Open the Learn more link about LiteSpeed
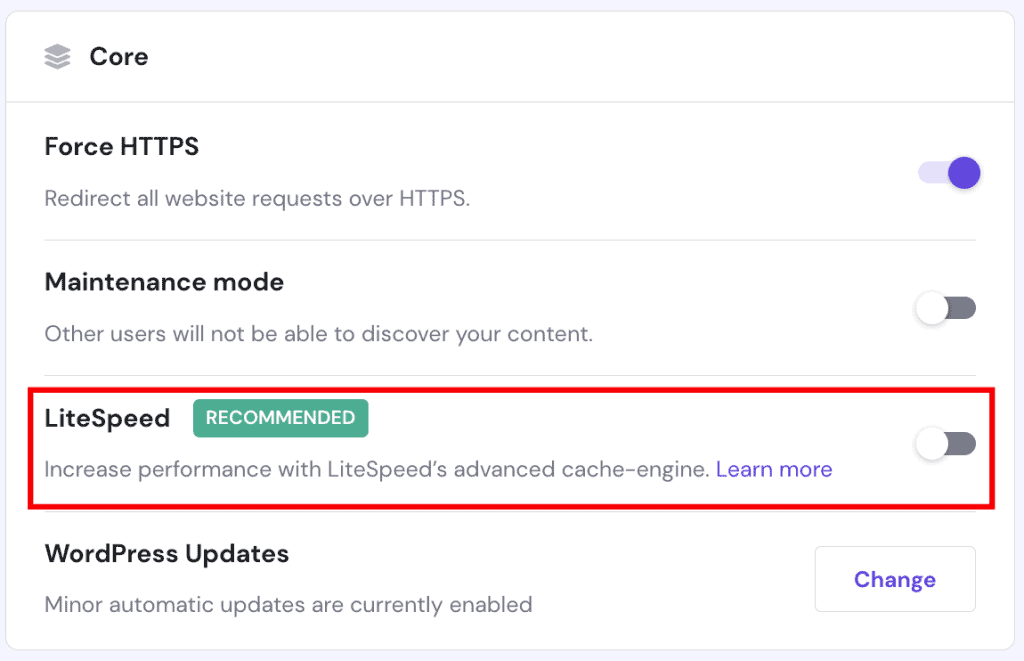Image resolution: width=1024 pixels, height=661 pixels. click(x=774, y=469)
